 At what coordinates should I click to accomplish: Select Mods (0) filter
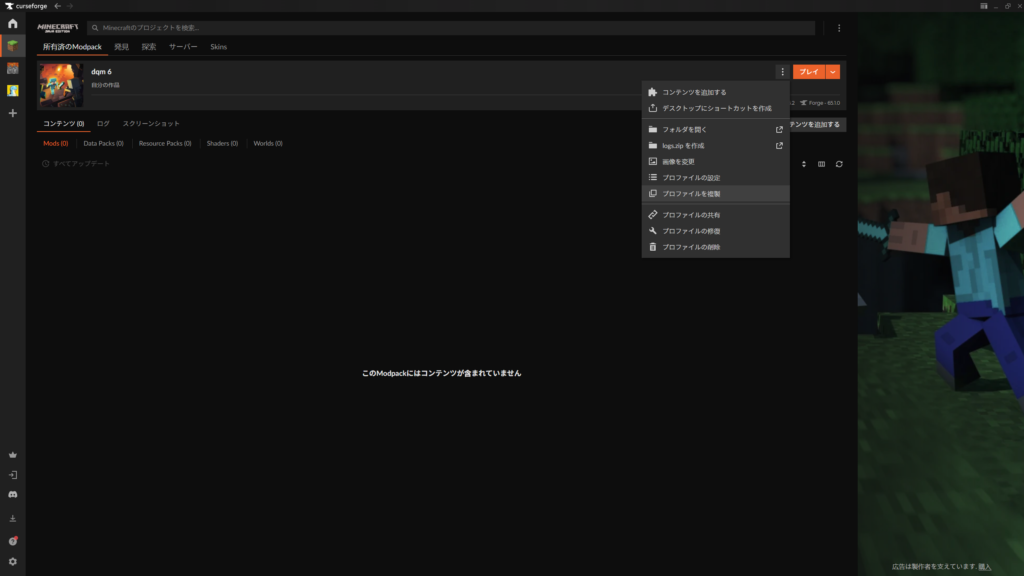tap(56, 143)
